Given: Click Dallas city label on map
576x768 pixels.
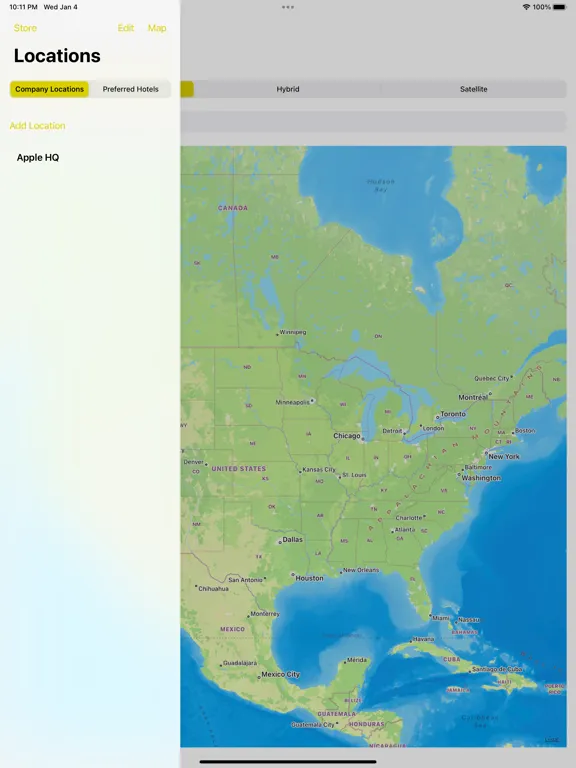Looking at the screenshot, I should pos(292,539).
